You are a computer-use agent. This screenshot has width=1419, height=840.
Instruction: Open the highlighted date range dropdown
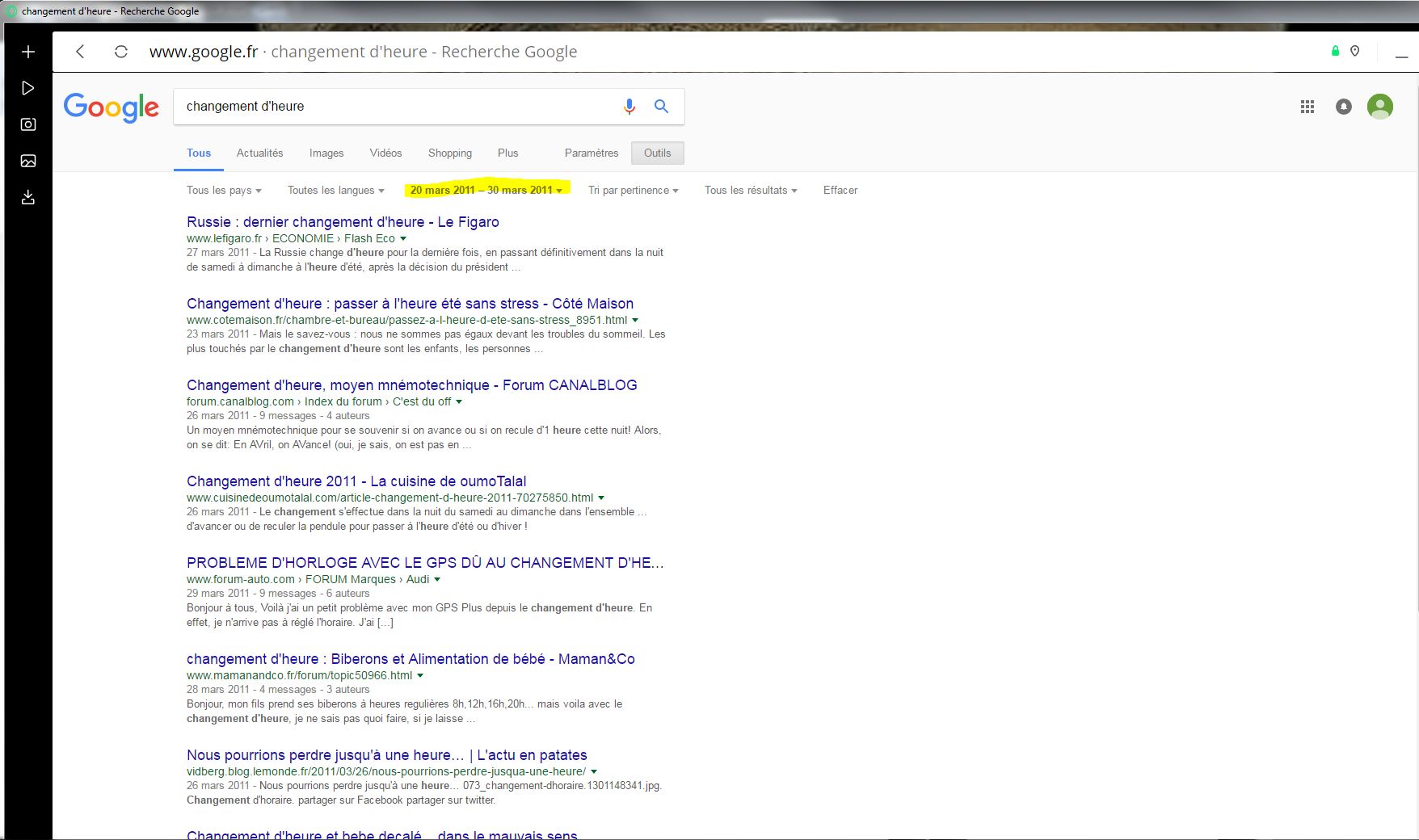click(486, 191)
